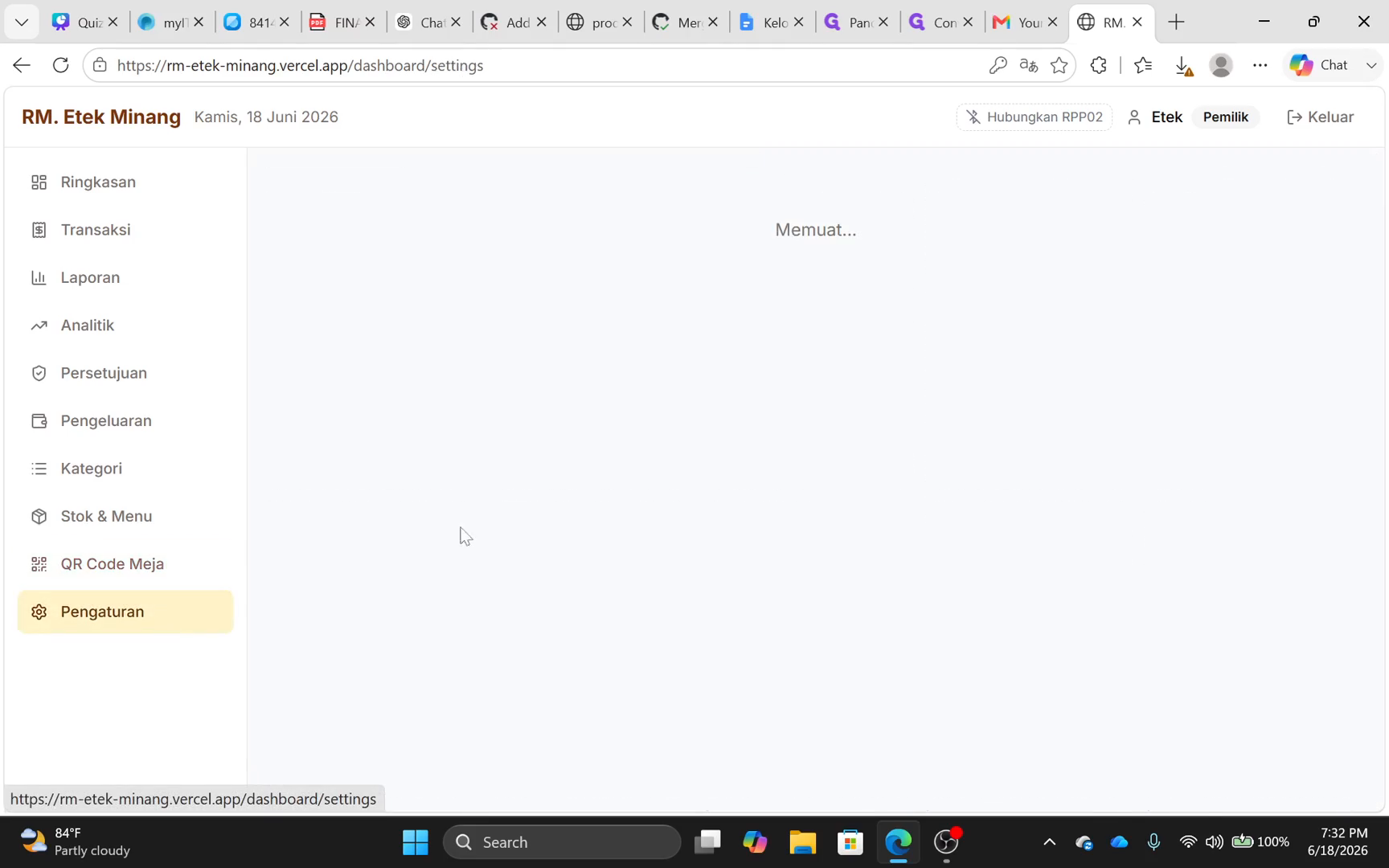The height and width of the screenshot is (868, 1389).
Task: Click the date Kamis, 18 Juni 2026
Action: tap(266, 117)
